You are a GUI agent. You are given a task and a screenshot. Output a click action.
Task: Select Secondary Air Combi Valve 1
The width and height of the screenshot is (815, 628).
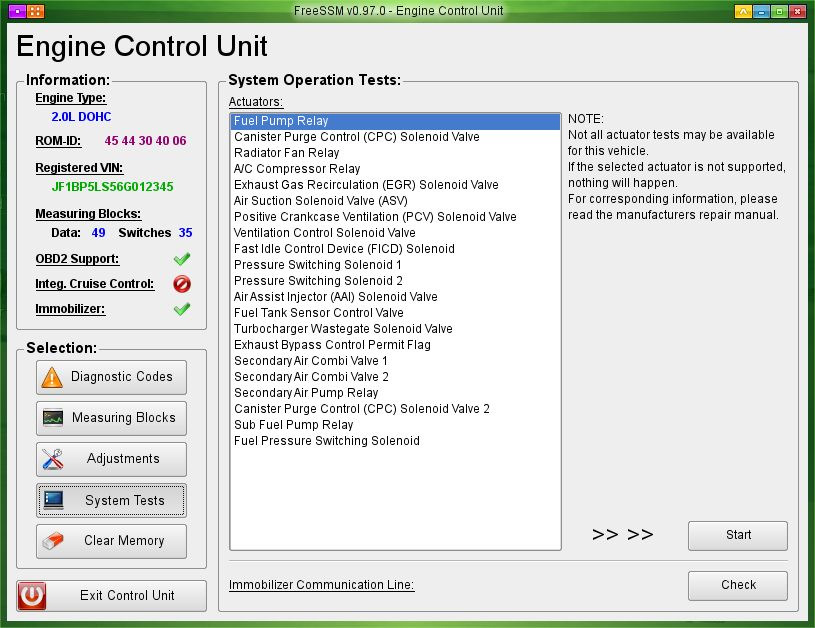click(x=395, y=361)
